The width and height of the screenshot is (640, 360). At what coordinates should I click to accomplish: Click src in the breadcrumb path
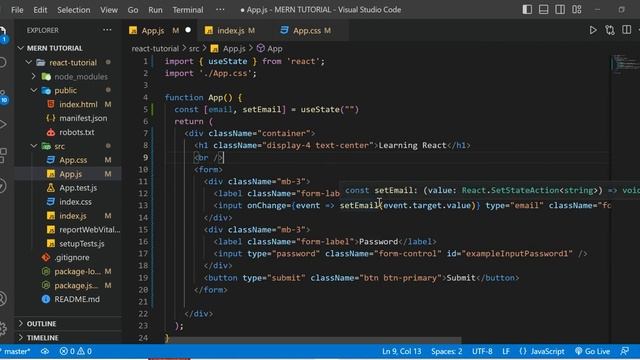click(194, 49)
